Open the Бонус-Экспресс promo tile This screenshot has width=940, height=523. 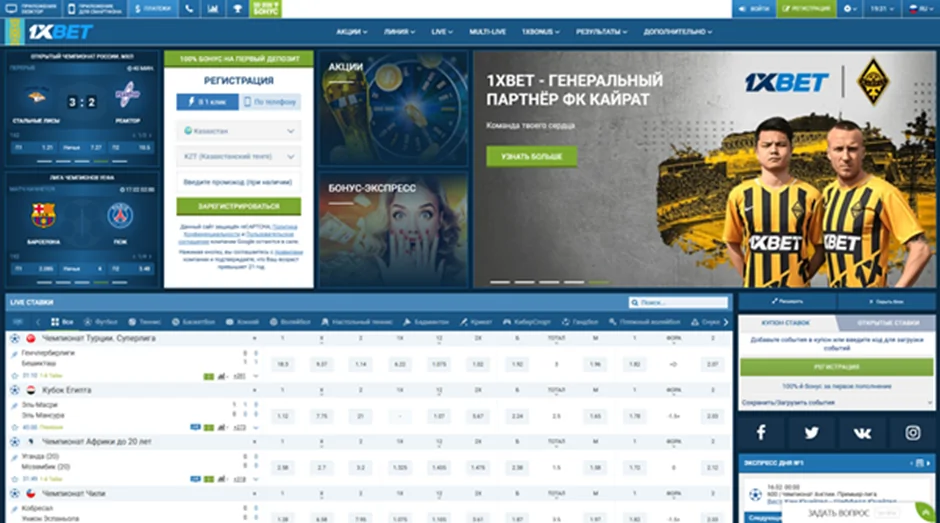393,230
